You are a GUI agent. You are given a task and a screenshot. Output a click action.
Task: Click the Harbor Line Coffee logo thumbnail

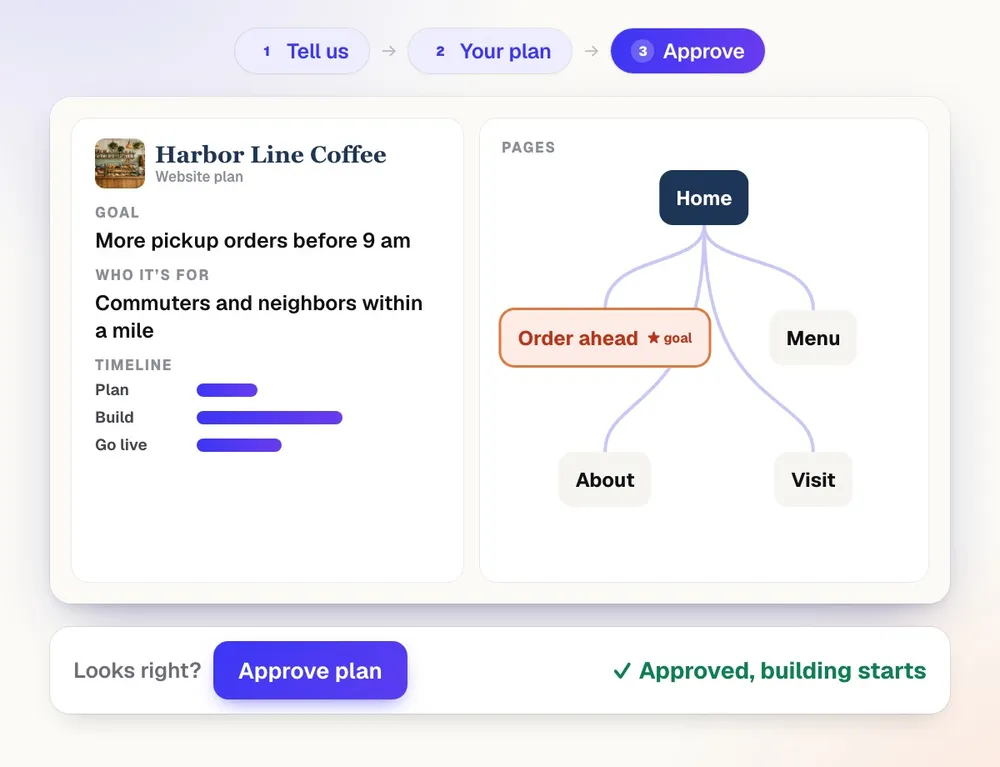[120, 163]
